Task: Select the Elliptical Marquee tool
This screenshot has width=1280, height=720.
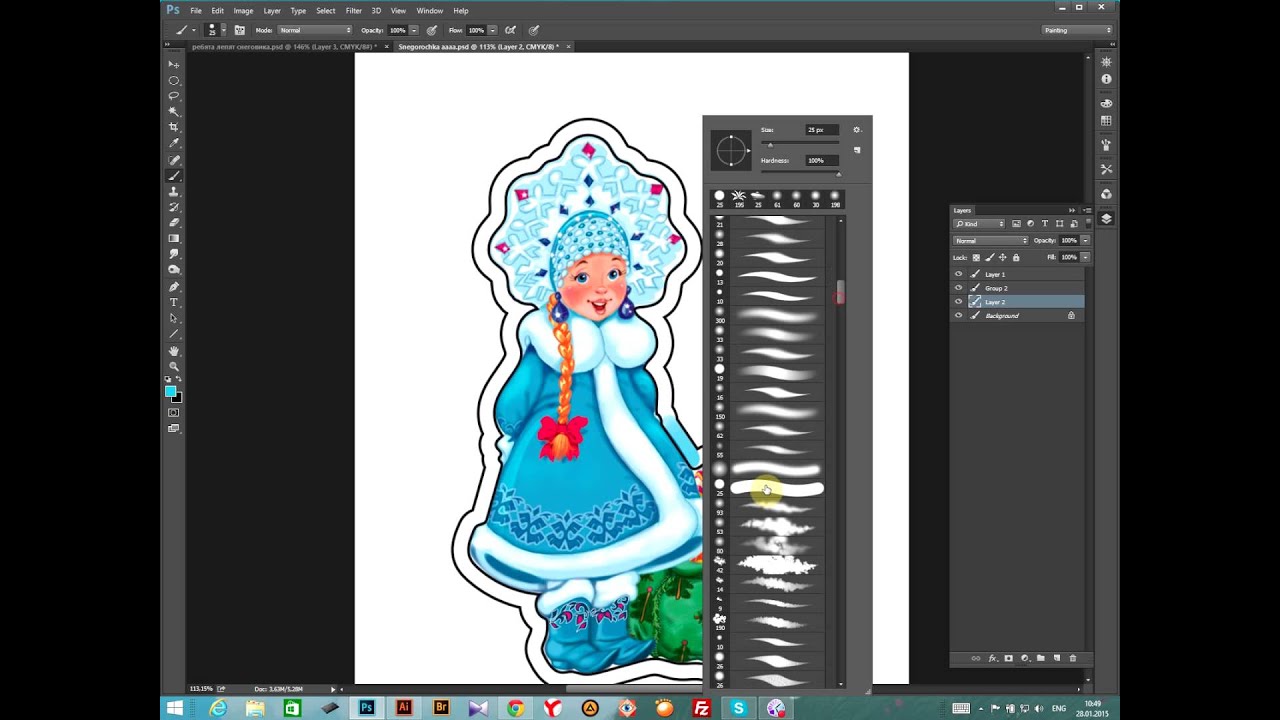Action: [174, 80]
